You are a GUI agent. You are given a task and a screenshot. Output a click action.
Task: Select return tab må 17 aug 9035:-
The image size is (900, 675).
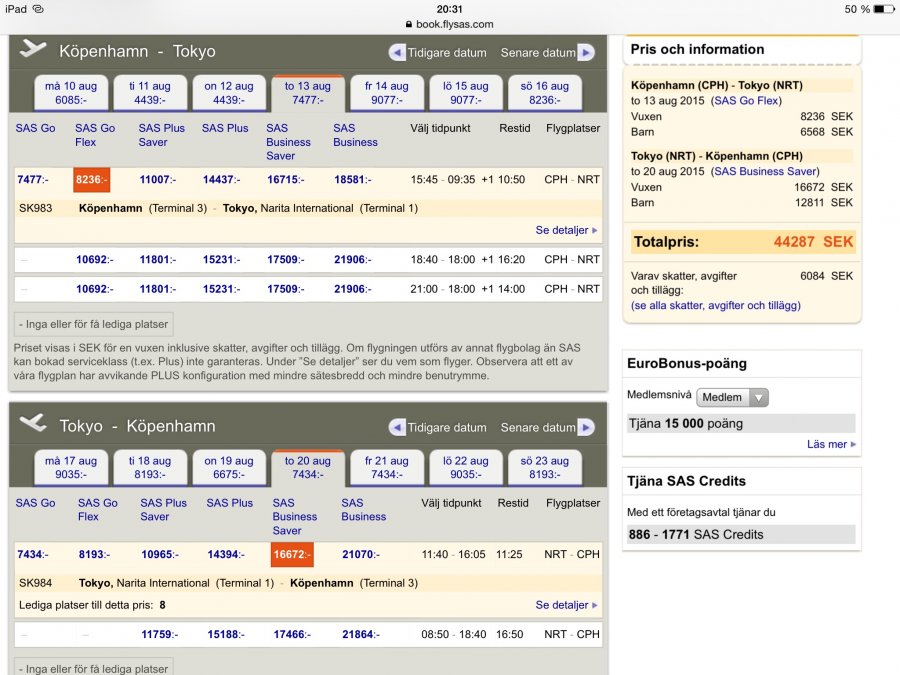pyautogui.click(x=71, y=468)
